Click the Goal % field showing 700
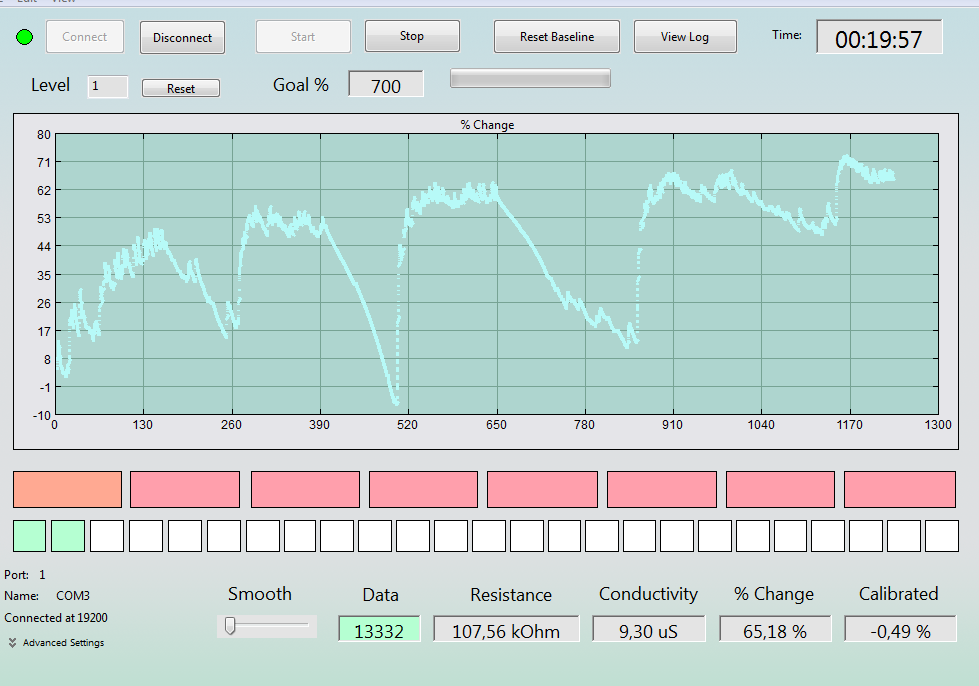The image size is (979, 686). 386,84
